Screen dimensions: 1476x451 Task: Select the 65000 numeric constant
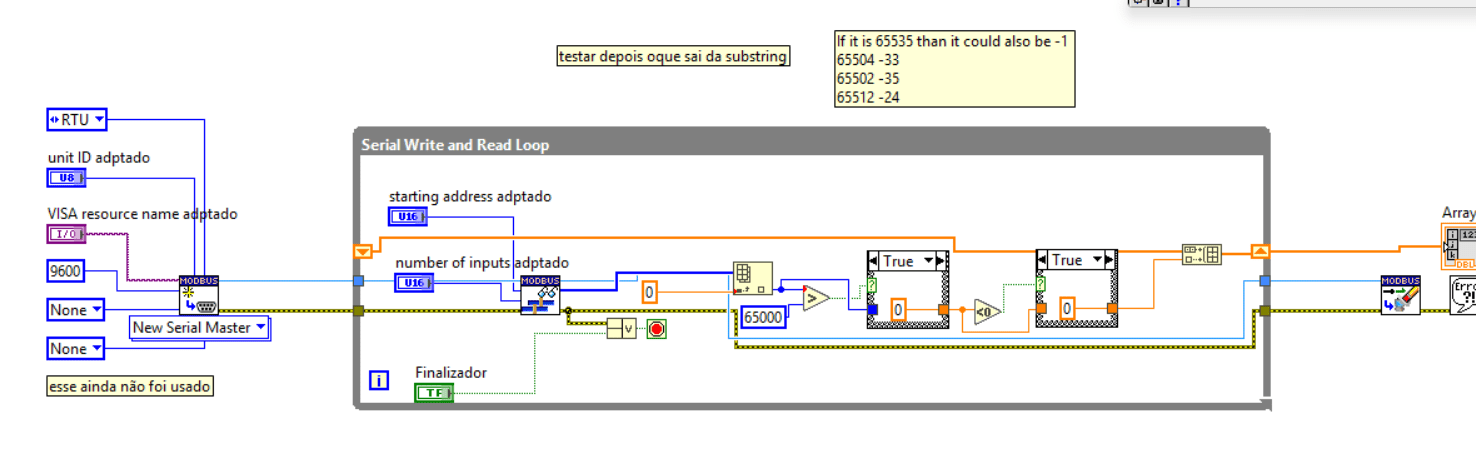[x=764, y=317]
